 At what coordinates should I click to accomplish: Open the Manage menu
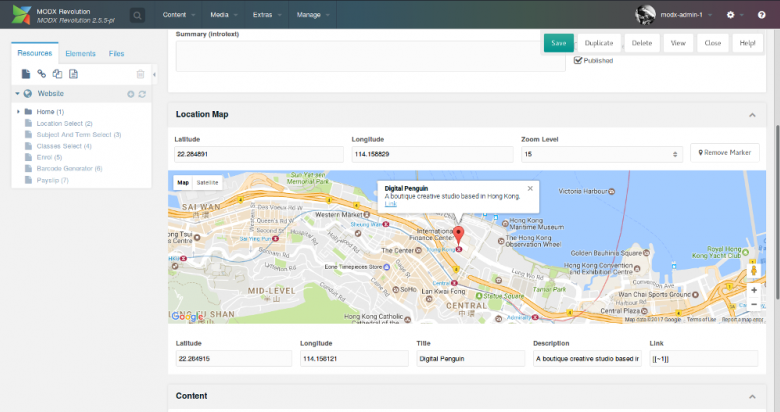pyautogui.click(x=313, y=15)
